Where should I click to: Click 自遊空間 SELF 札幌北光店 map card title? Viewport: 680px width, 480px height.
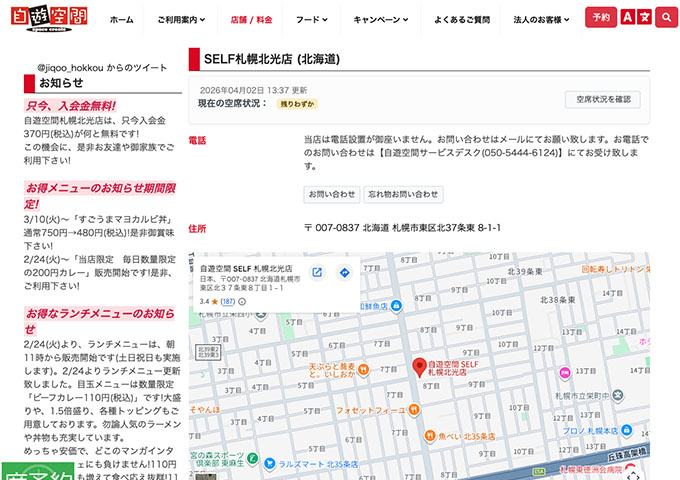point(246,268)
